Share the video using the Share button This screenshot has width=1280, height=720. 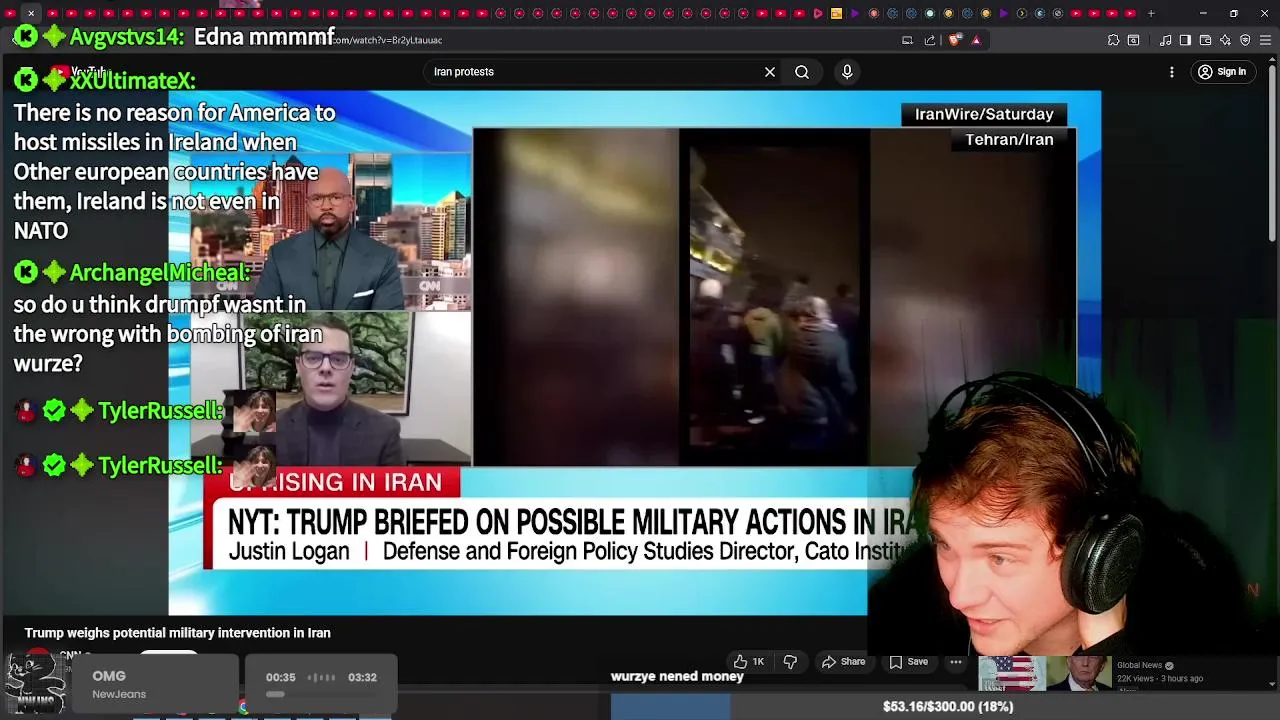point(843,662)
